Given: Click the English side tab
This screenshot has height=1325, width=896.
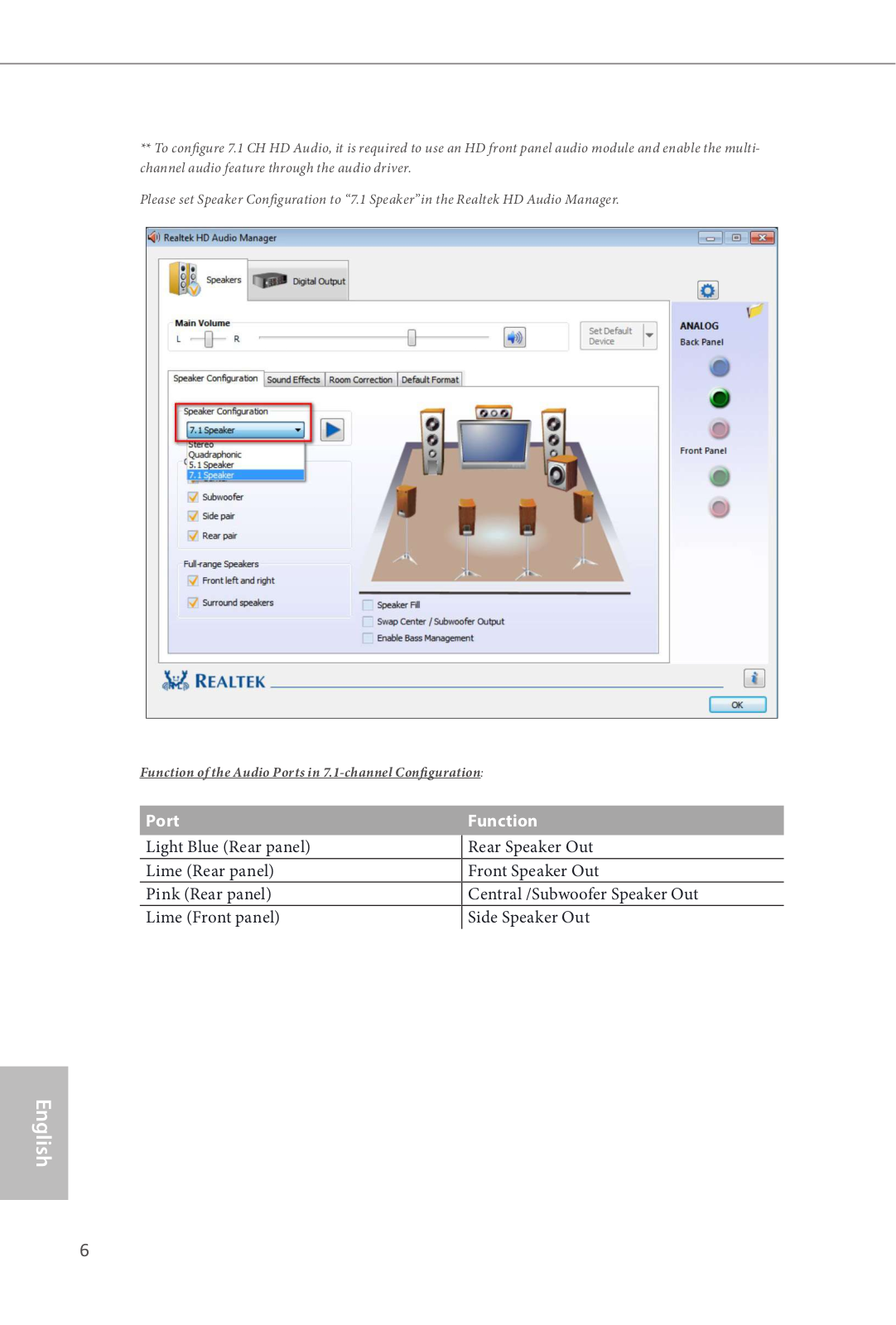Looking at the screenshot, I should (34, 1133).
